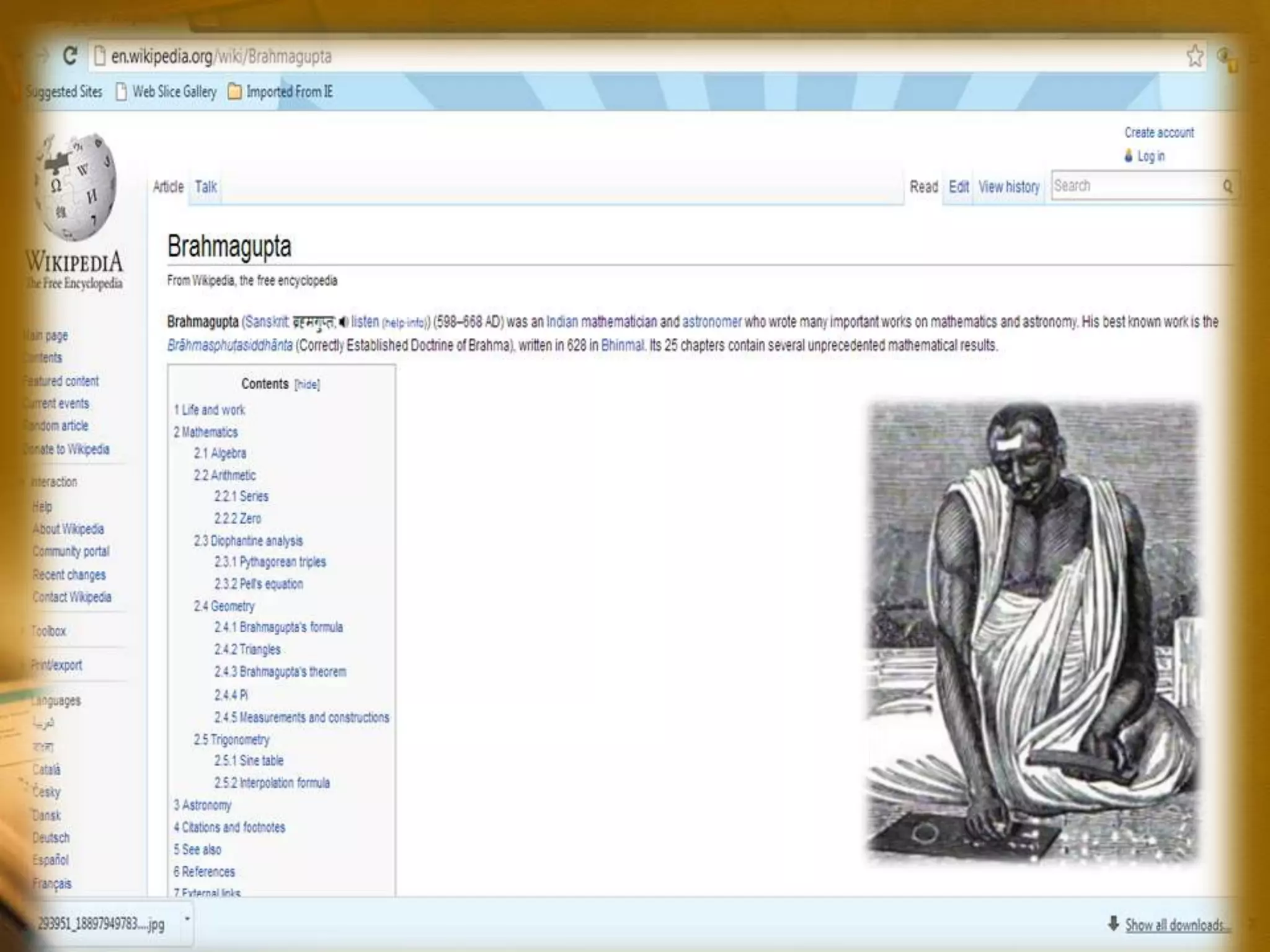Expand the Print/export sidebar section

tap(56, 665)
